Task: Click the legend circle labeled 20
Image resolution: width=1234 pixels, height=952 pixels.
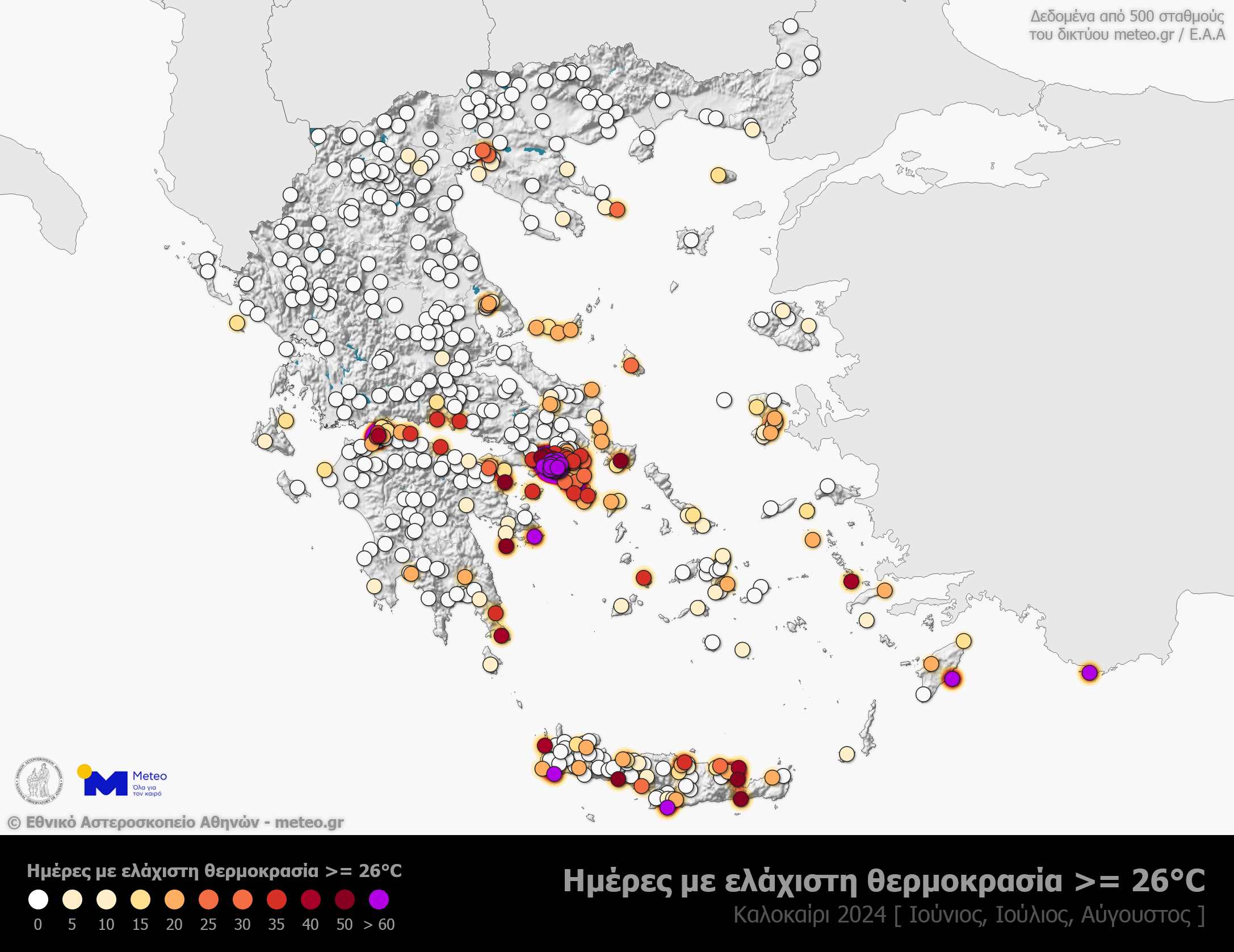Action: 174,900
